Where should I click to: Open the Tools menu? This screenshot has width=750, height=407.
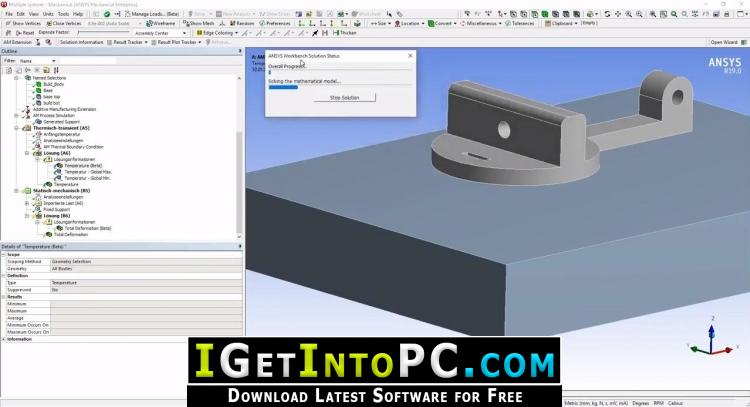click(x=63, y=14)
